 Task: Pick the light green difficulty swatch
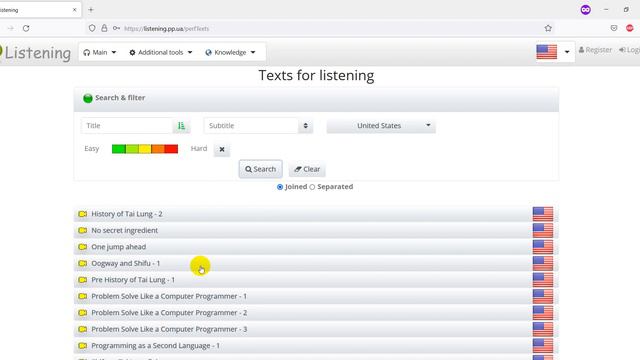click(132, 149)
